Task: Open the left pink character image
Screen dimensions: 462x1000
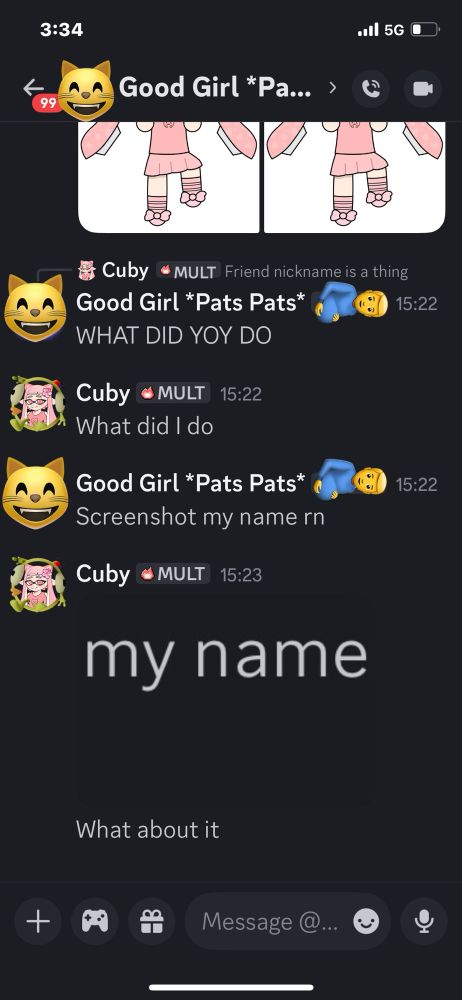Action: 168,177
